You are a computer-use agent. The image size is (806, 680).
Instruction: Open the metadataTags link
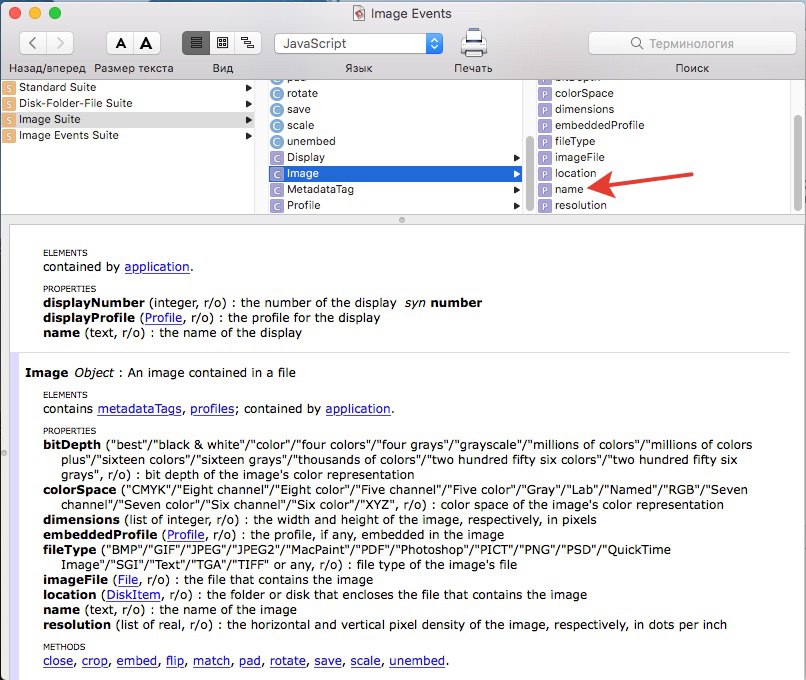(x=139, y=409)
